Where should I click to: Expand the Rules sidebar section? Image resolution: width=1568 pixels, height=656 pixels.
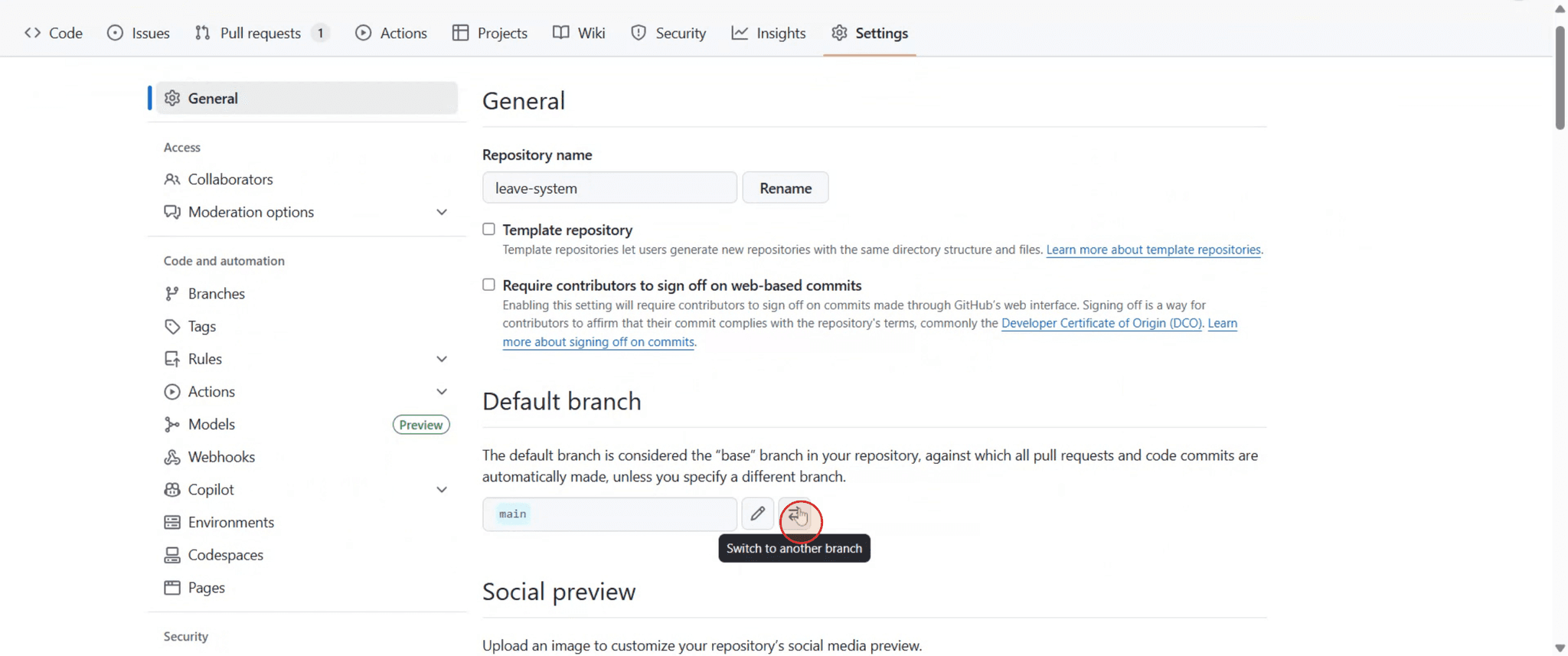(443, 358)
